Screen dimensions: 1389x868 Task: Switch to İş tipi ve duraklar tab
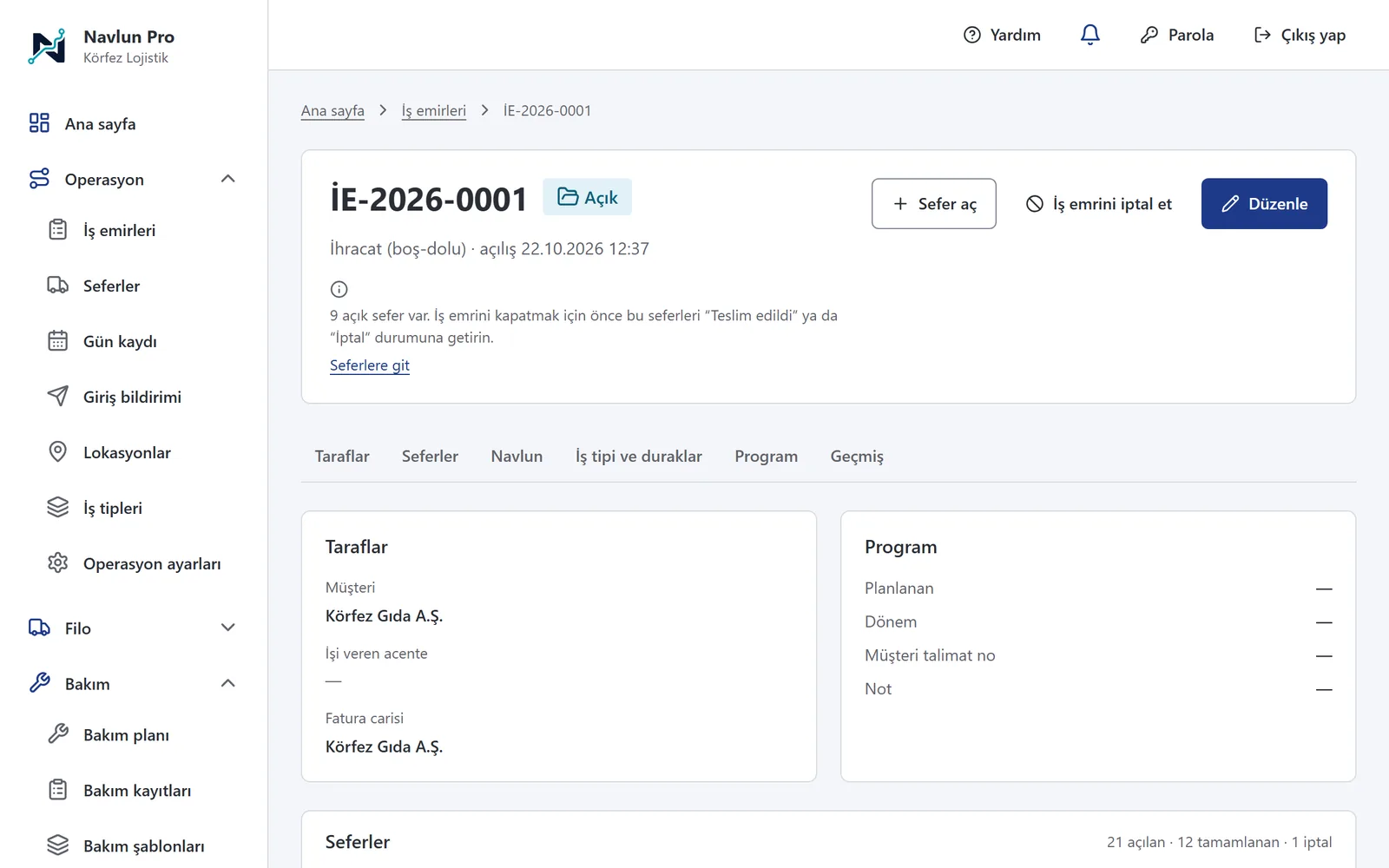coord(639,457)
